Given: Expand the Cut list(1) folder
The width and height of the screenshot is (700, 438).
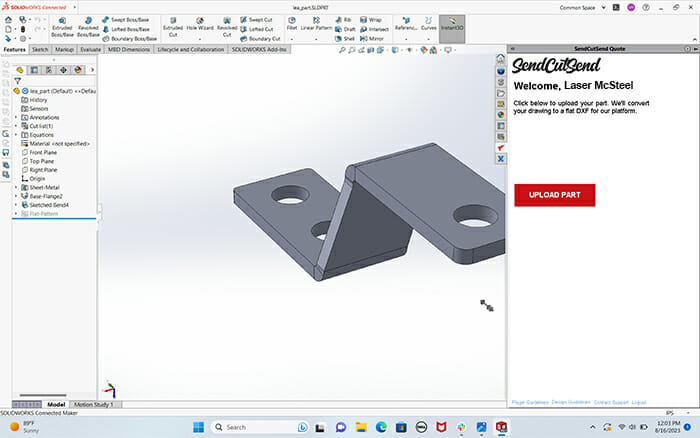Looking at the screenshot, I should [16, 126].
